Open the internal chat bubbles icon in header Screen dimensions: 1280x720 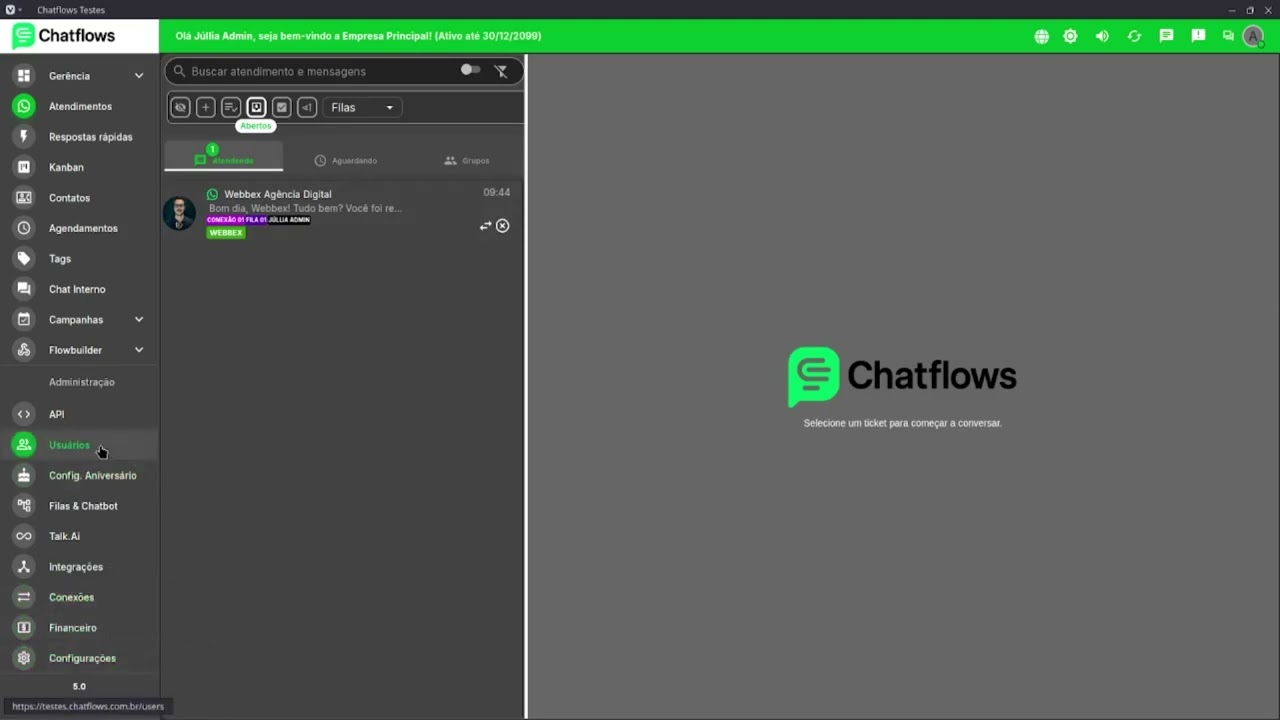click(1228, 36)
